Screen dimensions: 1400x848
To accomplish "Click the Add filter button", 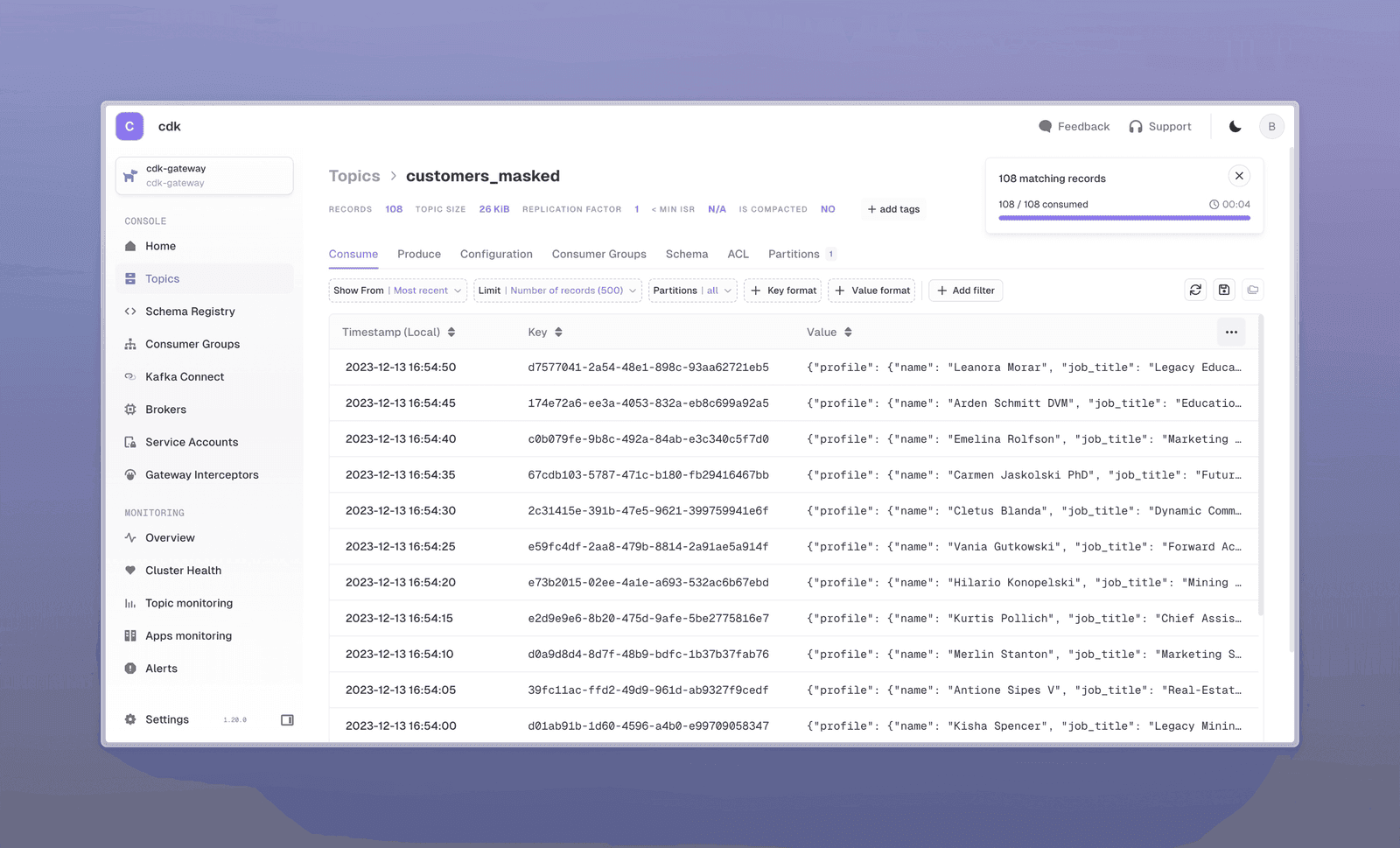I will [x=965, y=291].
